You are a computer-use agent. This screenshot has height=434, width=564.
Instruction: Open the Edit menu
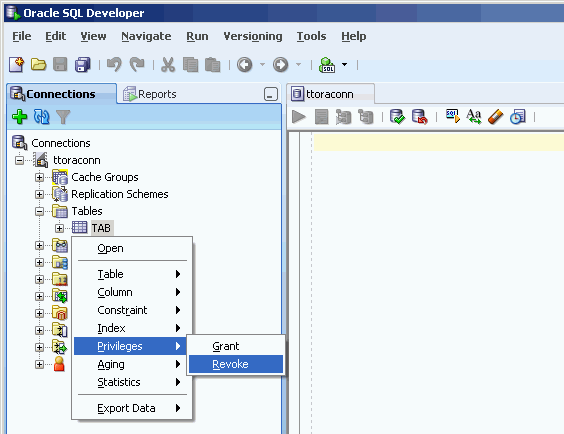point(55,36)
